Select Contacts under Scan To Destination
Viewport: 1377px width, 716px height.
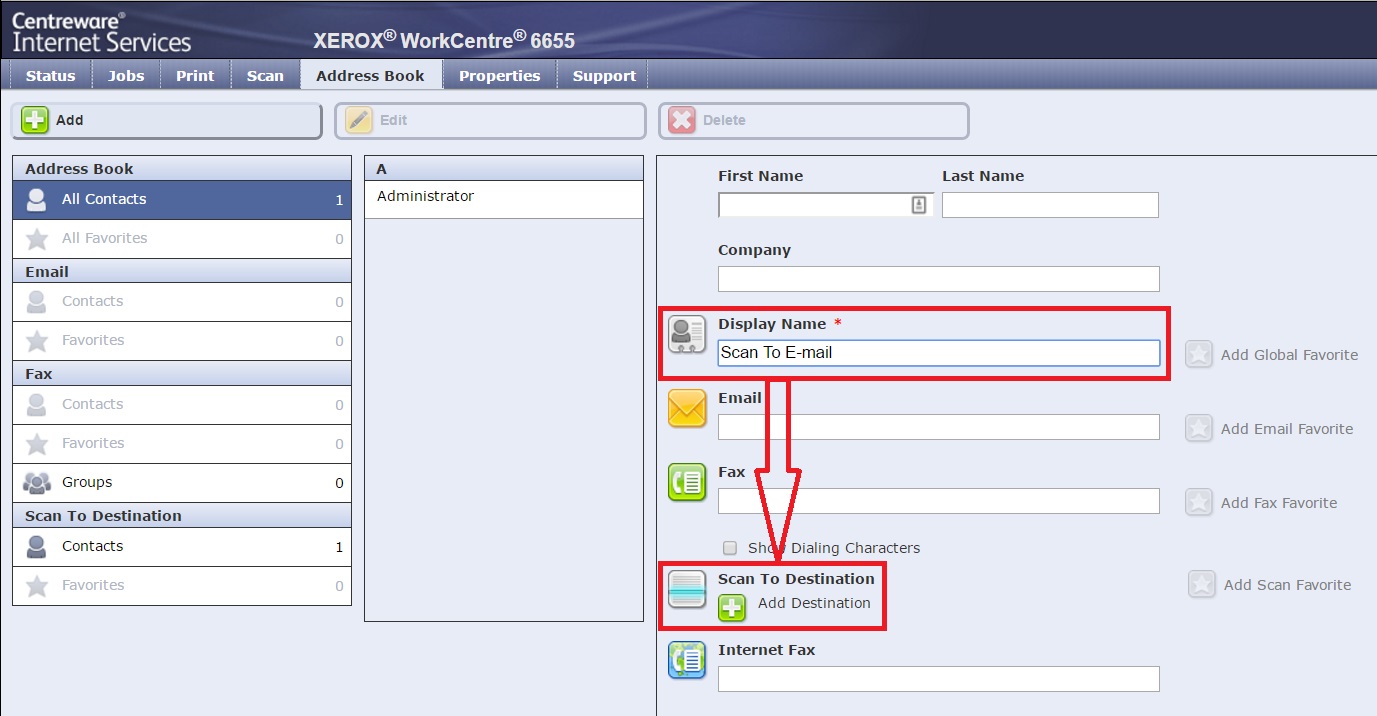click(181, 546)
